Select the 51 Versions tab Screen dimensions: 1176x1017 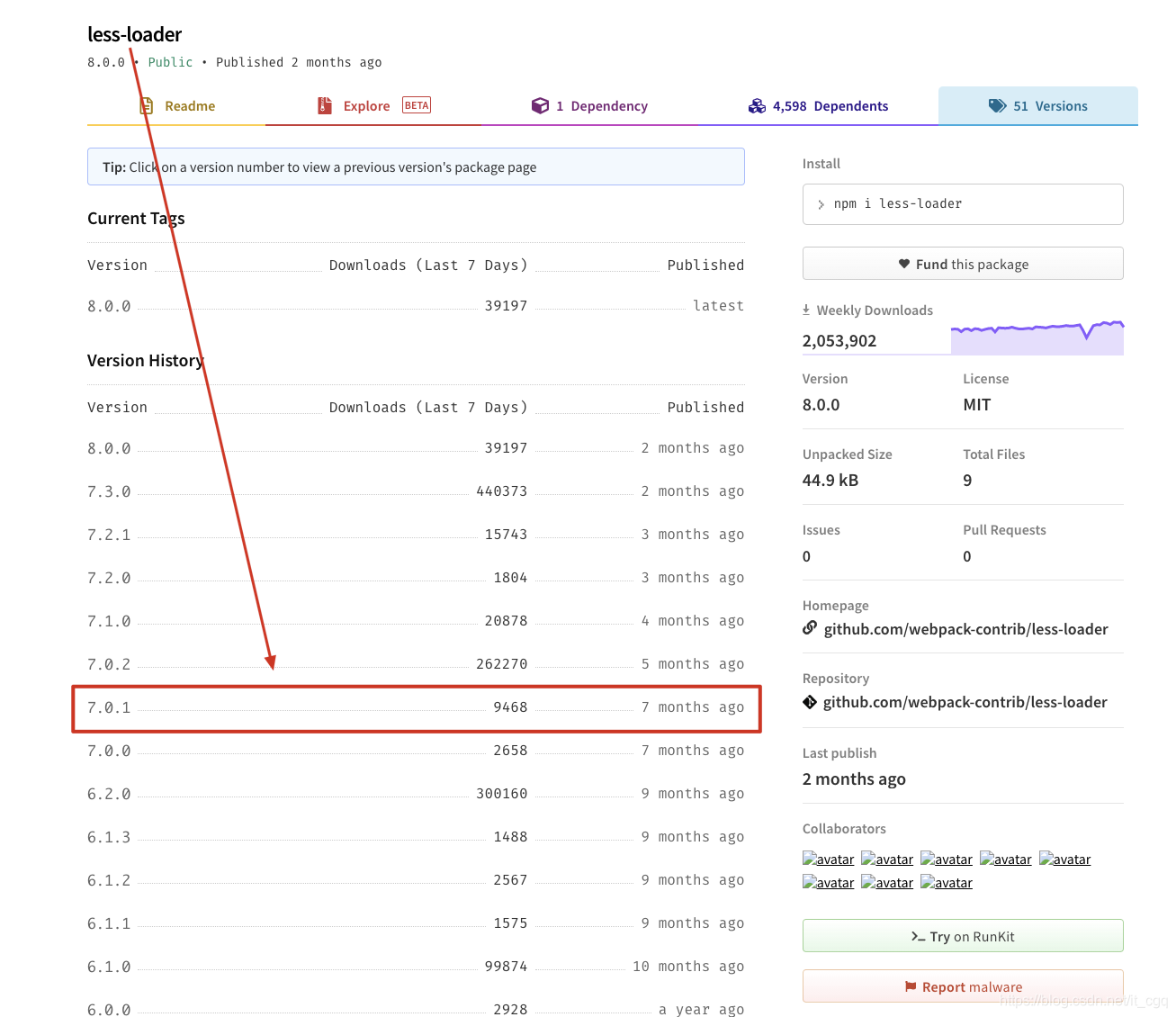pos(1038,106)
